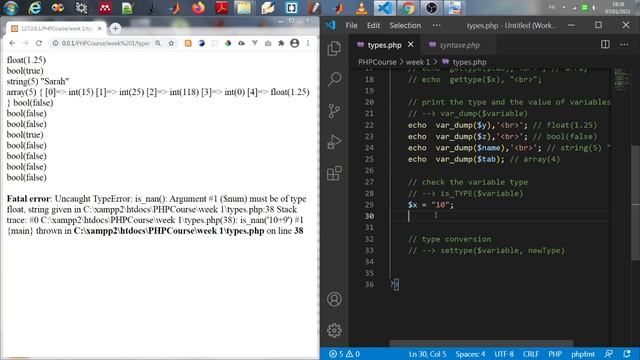Viewport: 640px width, 360px height.
Task: Click the types.php breadcrumb
Action: click(x=469, y=62)
